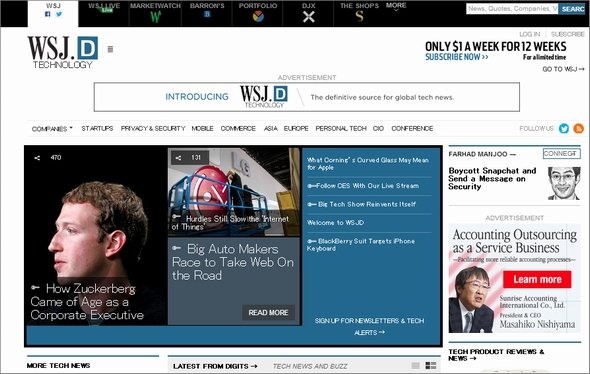Select Personal Tech menu item
Screen dimensions: 590x374
[x=341, y=128]
